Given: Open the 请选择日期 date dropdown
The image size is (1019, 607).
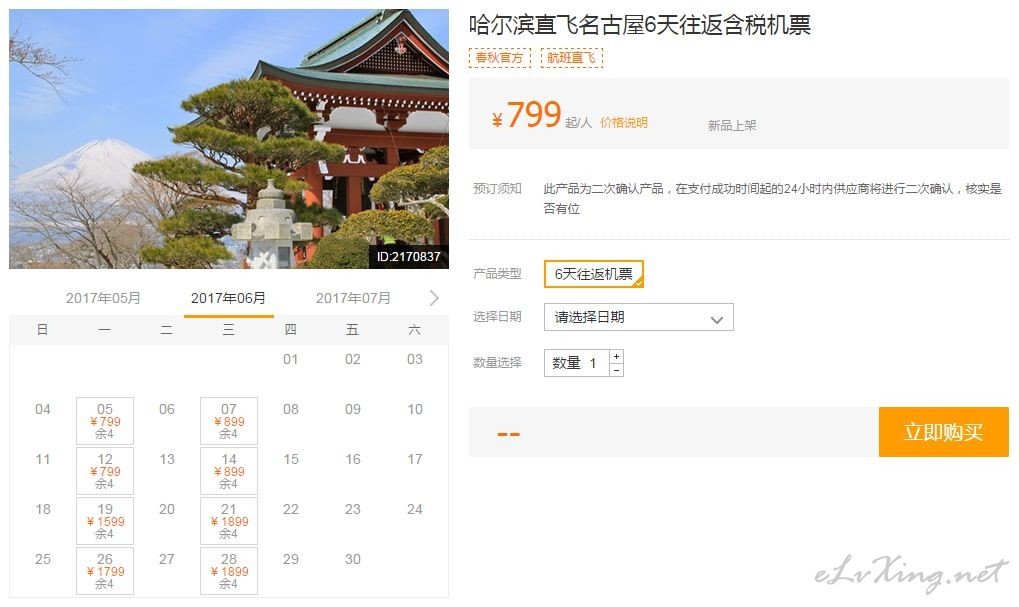Looking at the screenshot, I should coord(639,317).
